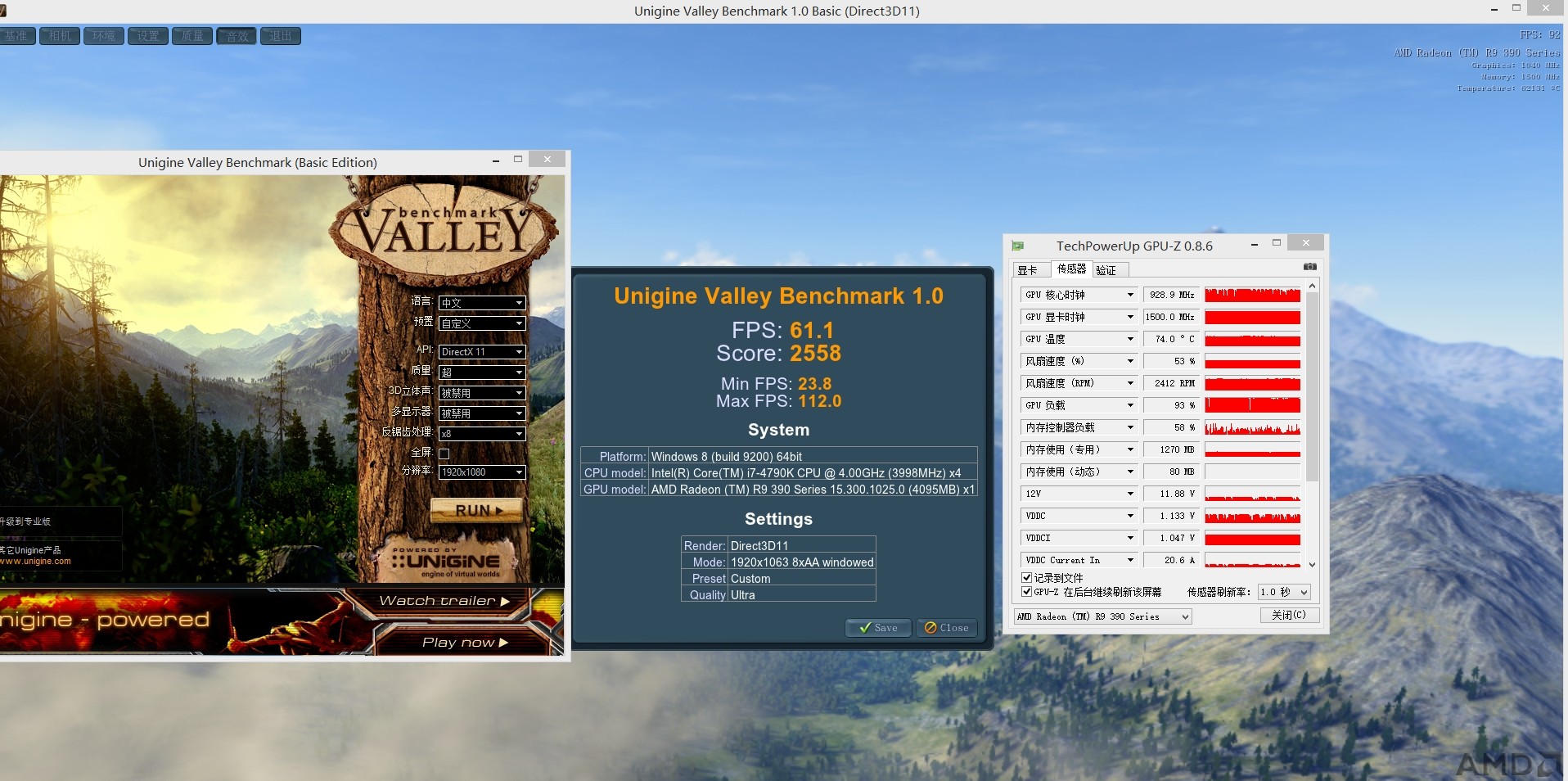Viewport: 1568px width, 781px height.
Task: Click the 内存控制器负载 red history graph
Action: (1252, 427)
